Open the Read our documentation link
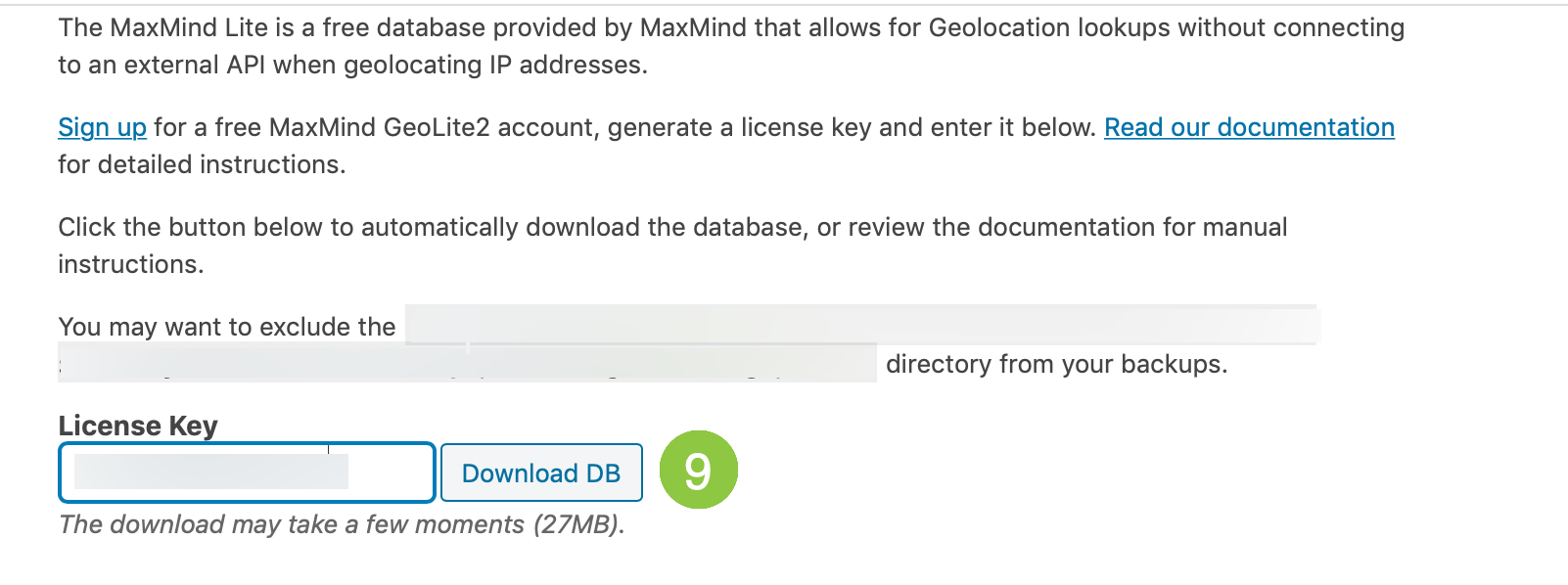 click(1249, 127)
